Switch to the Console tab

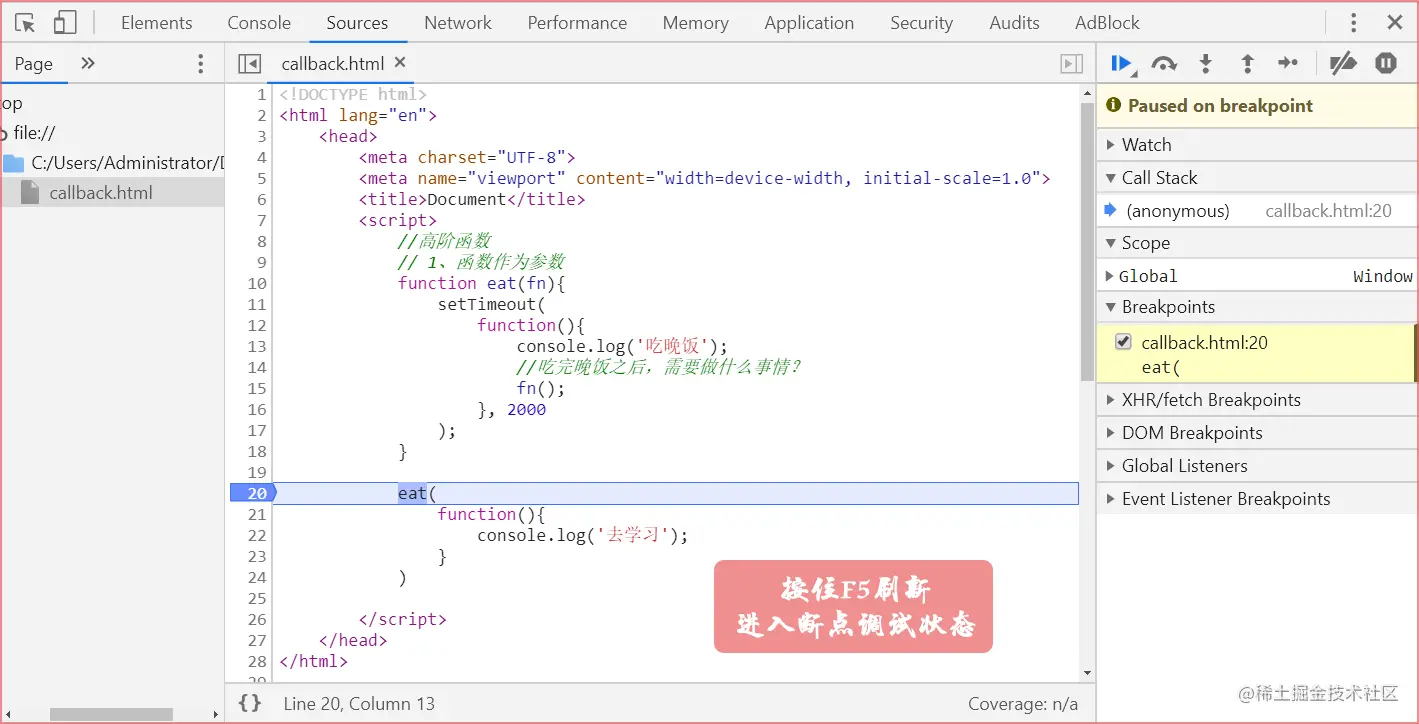coord(259,22)
